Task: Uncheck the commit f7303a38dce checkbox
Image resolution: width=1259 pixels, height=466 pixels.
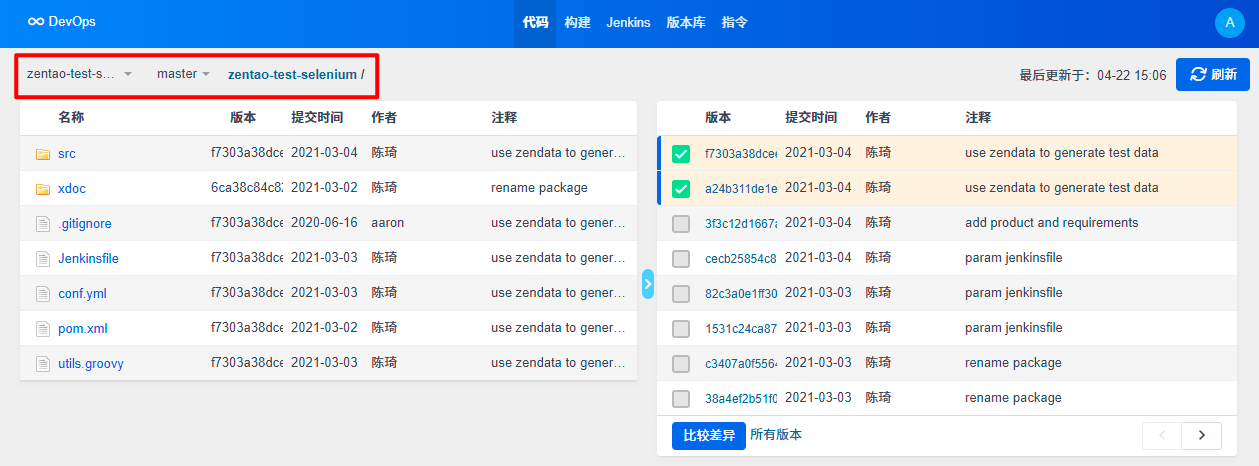Action: click(x=681, y=154)
